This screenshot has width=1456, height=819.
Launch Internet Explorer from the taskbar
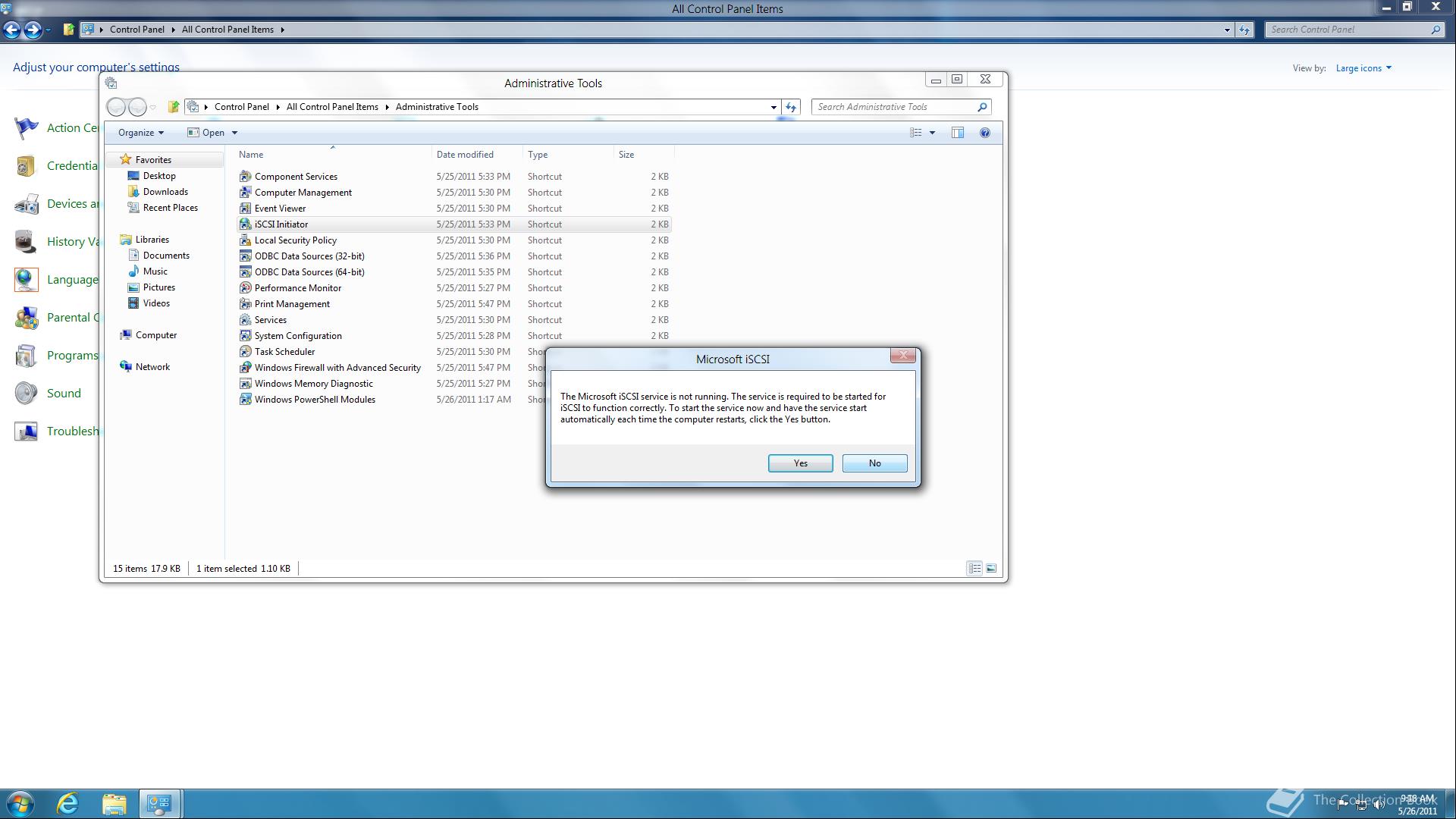[x=68, y=804]
